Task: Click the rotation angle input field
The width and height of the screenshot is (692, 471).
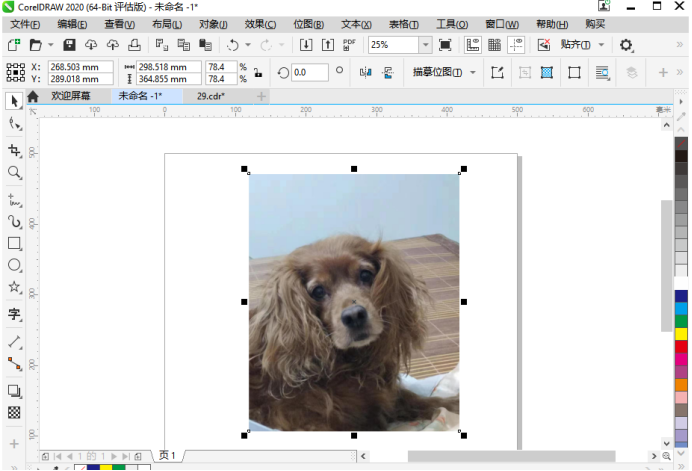Action: coord(310,72)
